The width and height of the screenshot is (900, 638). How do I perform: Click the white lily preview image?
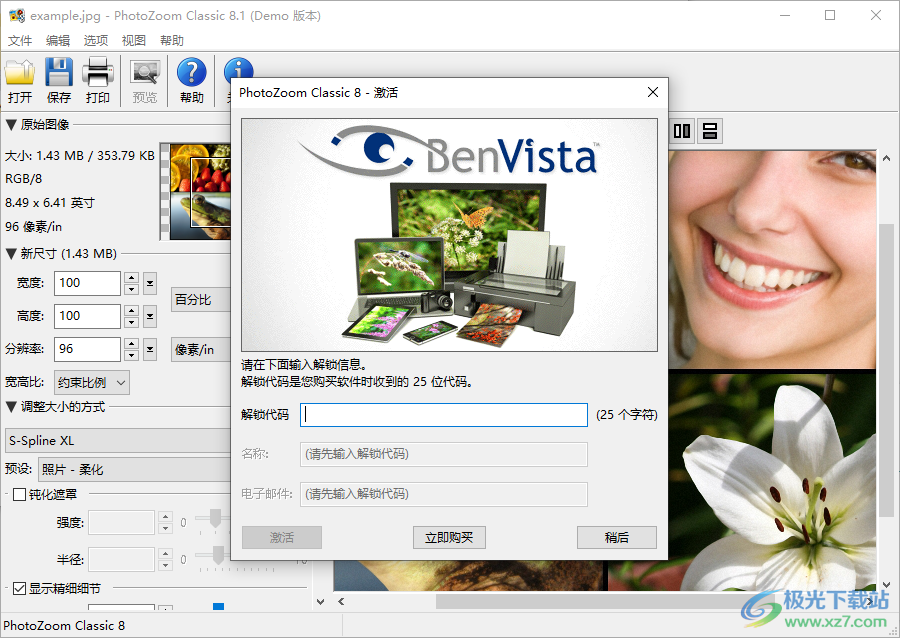click(772, 482)
